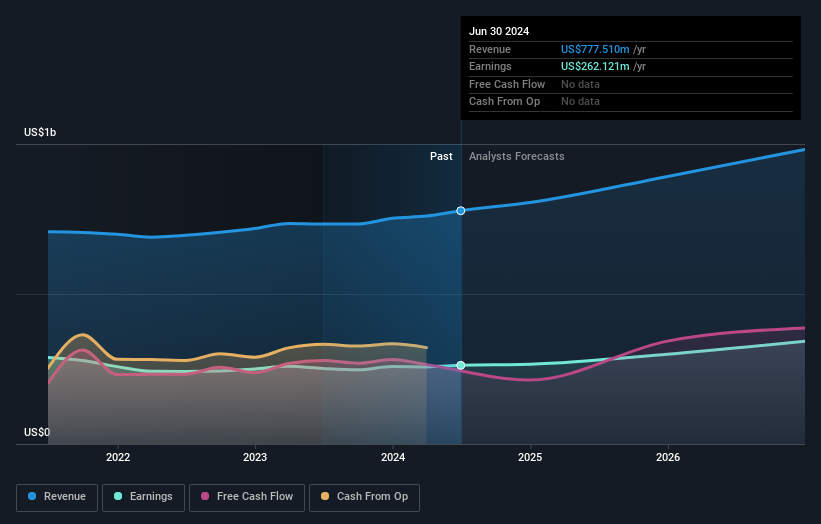Click the 2023 x-axis label
This screenshot has height=524, width=821.
(x=255, y=457)
